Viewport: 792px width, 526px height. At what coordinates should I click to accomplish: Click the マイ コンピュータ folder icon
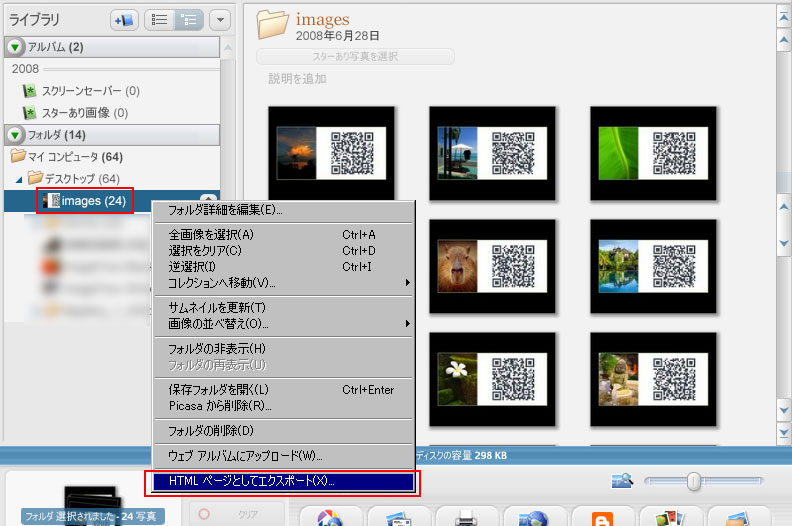click(18, 156)
